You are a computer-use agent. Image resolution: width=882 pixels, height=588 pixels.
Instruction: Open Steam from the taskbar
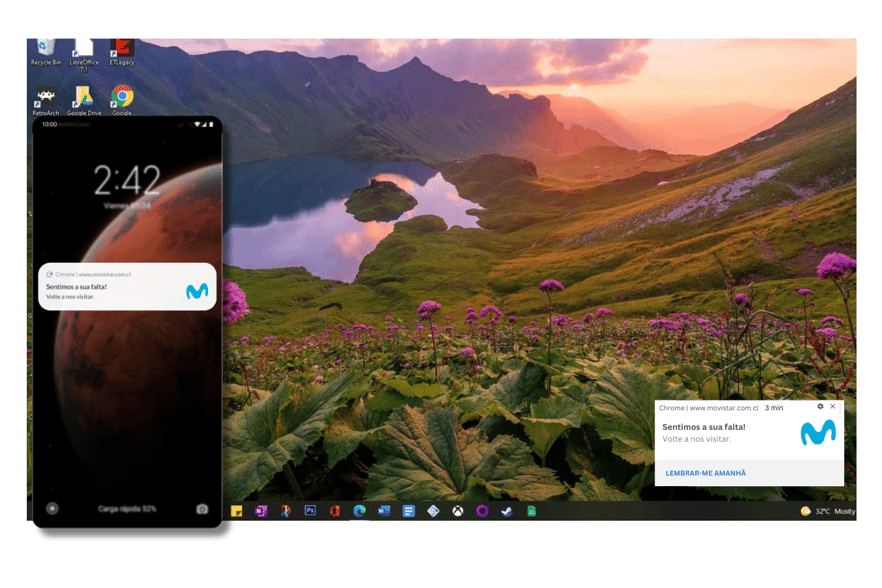[506, 511]
